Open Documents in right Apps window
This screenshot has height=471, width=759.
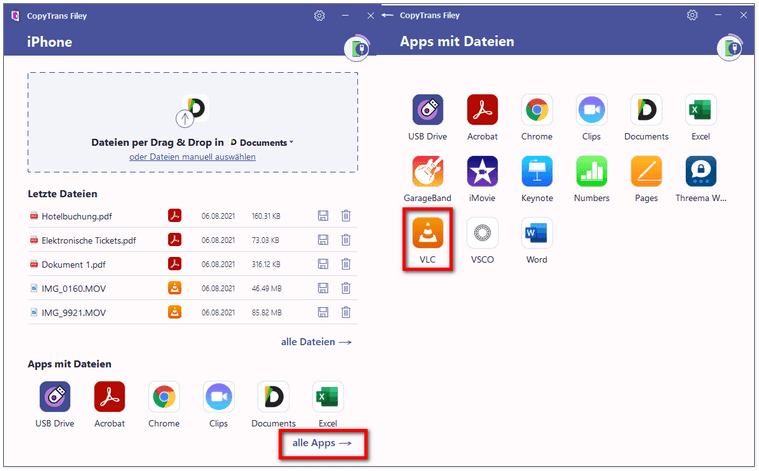pos(646,110)
